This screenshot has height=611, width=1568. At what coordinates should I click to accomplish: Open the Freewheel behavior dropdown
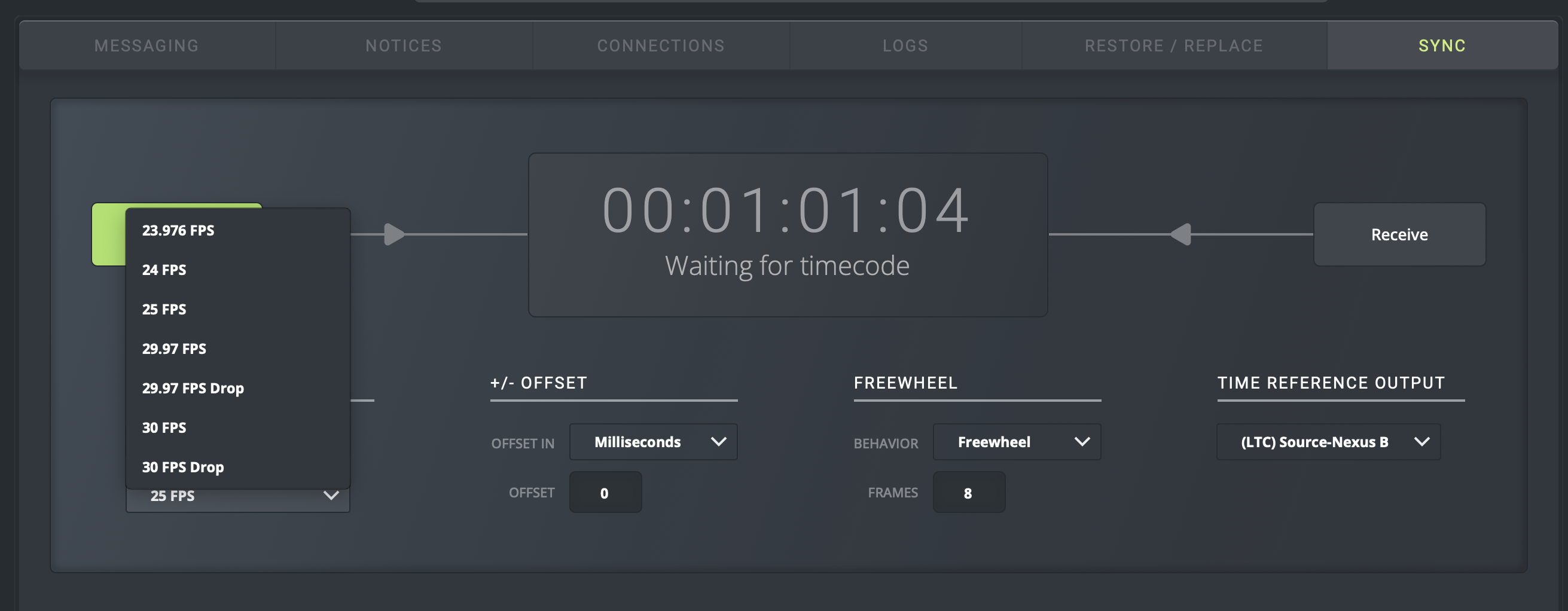tap(1017, 442)
